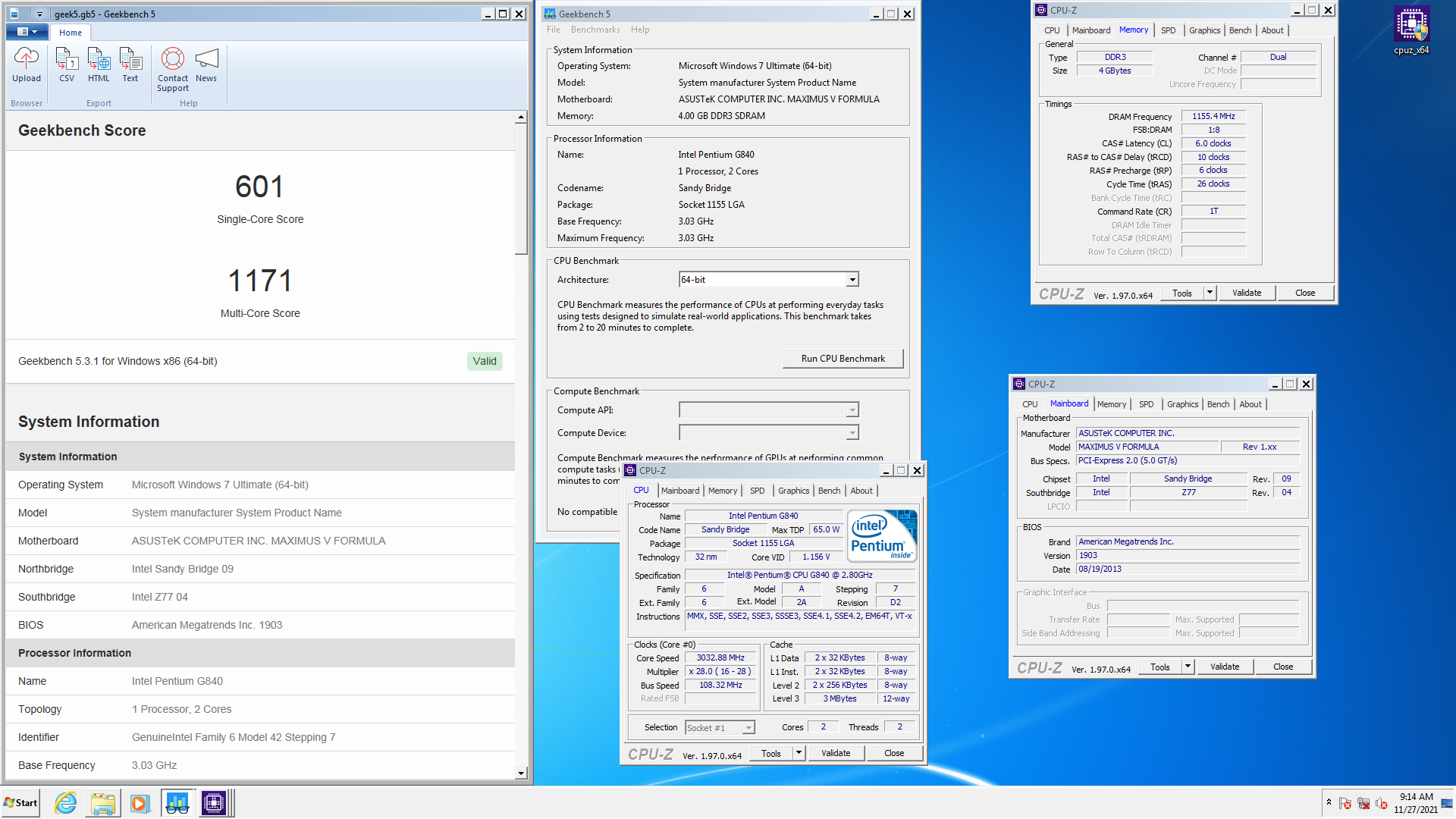The image size is (1456, 819).
Task: Click the Close button in the CPU-Z Memory window
Action: click(1305, 293)
